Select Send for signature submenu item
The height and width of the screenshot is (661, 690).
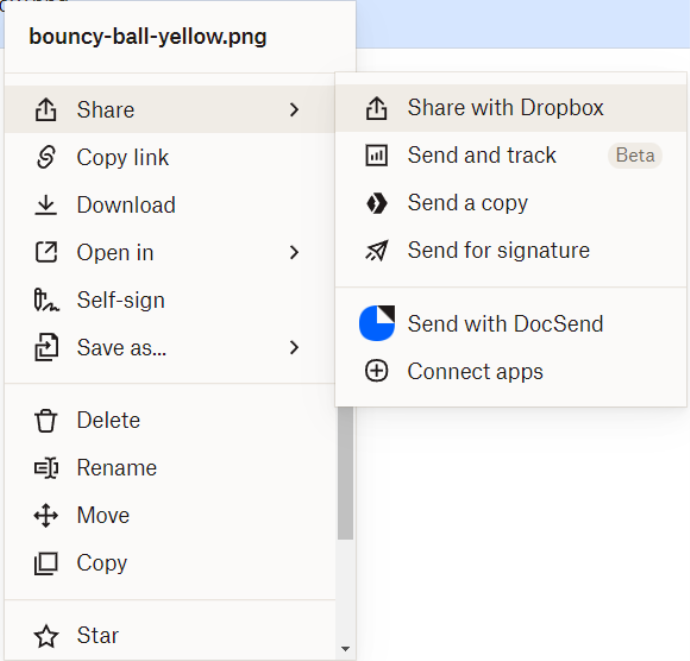click(x=511, y=250)
